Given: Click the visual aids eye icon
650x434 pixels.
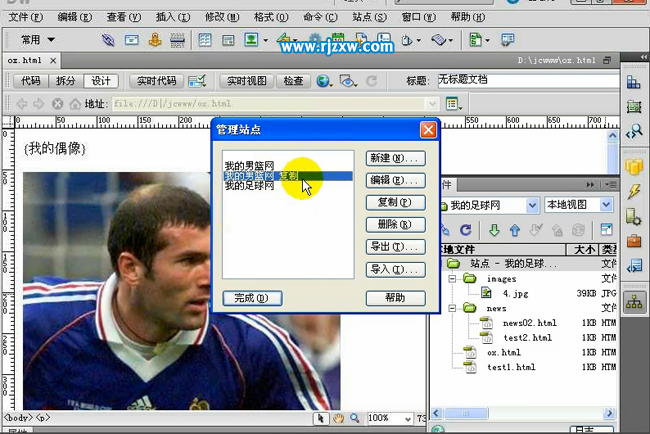Looking at the screenshot, I should [x=347, y=81].
